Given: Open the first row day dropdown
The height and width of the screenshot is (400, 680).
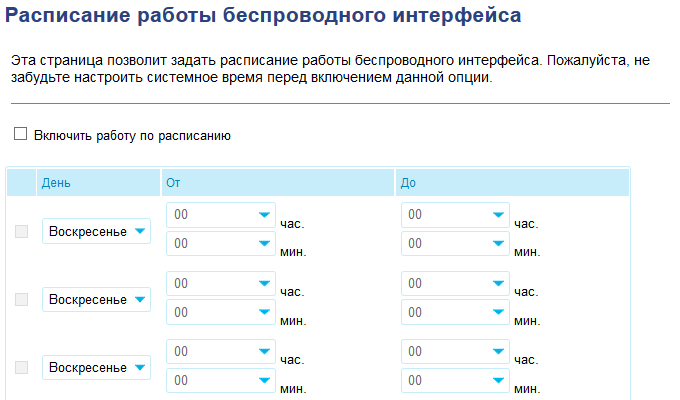Looking at the screenshot, I should [97, 232].
